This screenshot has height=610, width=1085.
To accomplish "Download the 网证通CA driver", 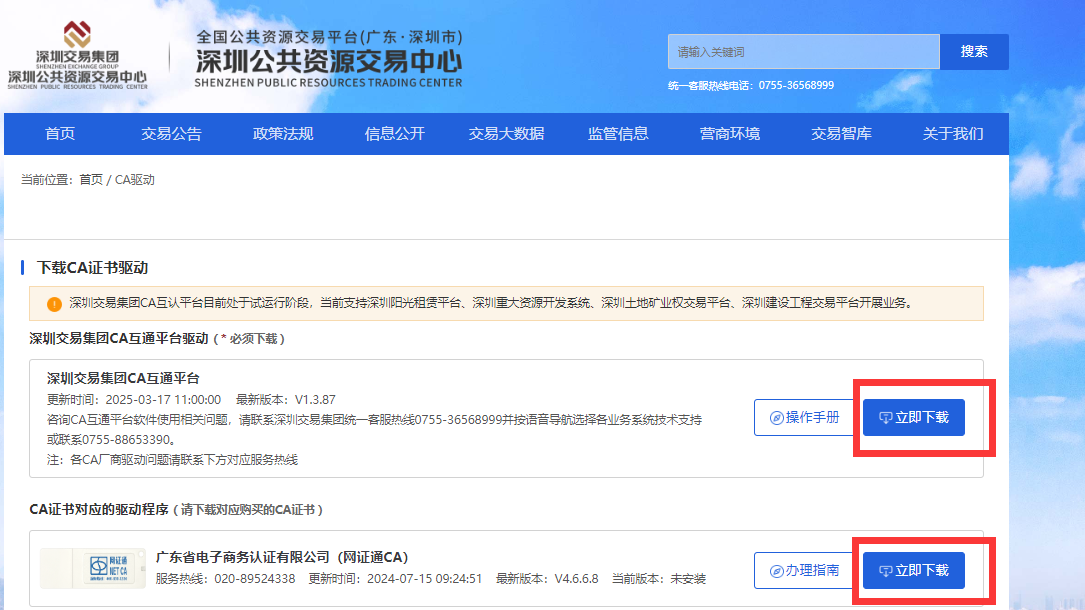I will (913, 570).
